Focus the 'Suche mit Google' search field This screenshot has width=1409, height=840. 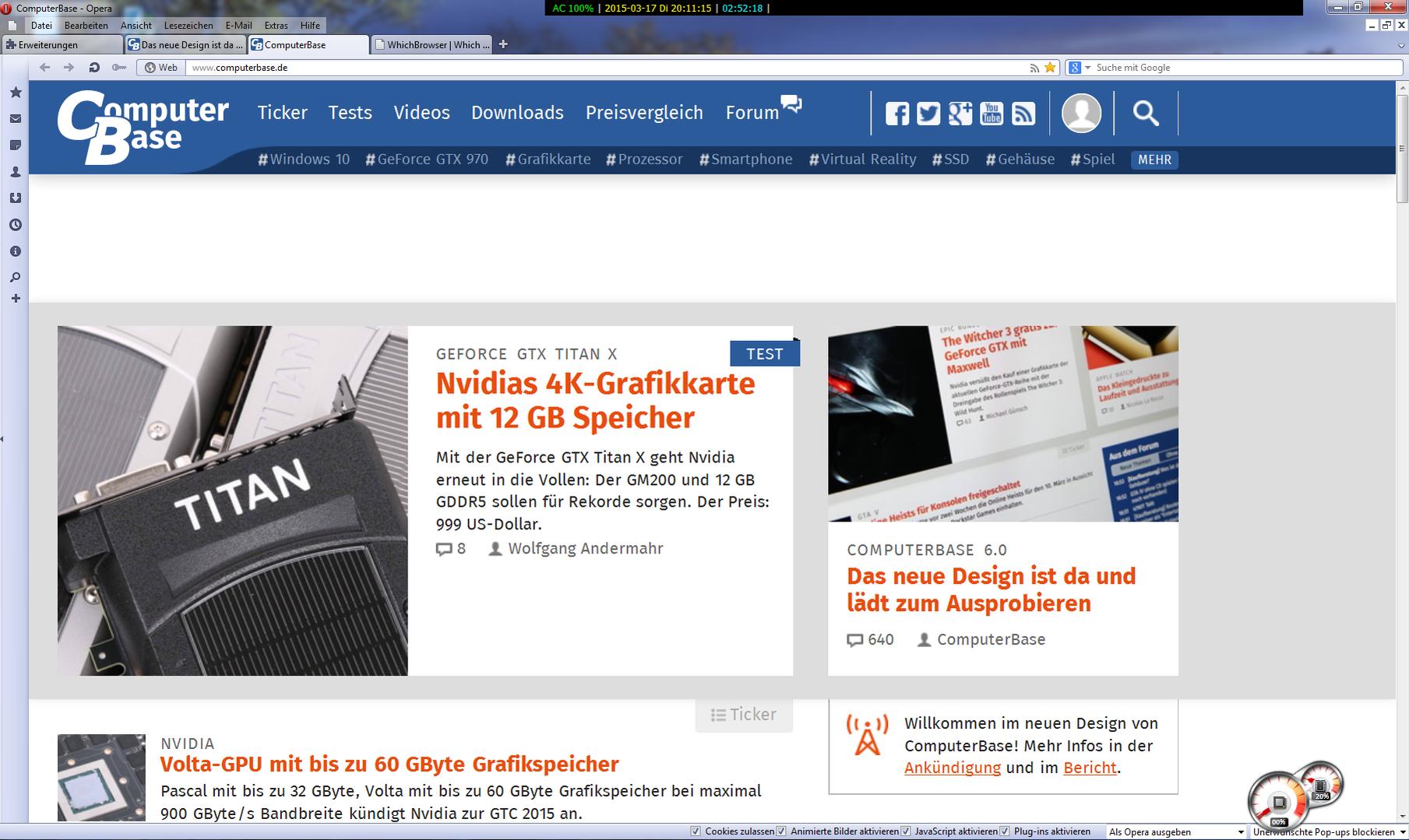click(1247, 68)
